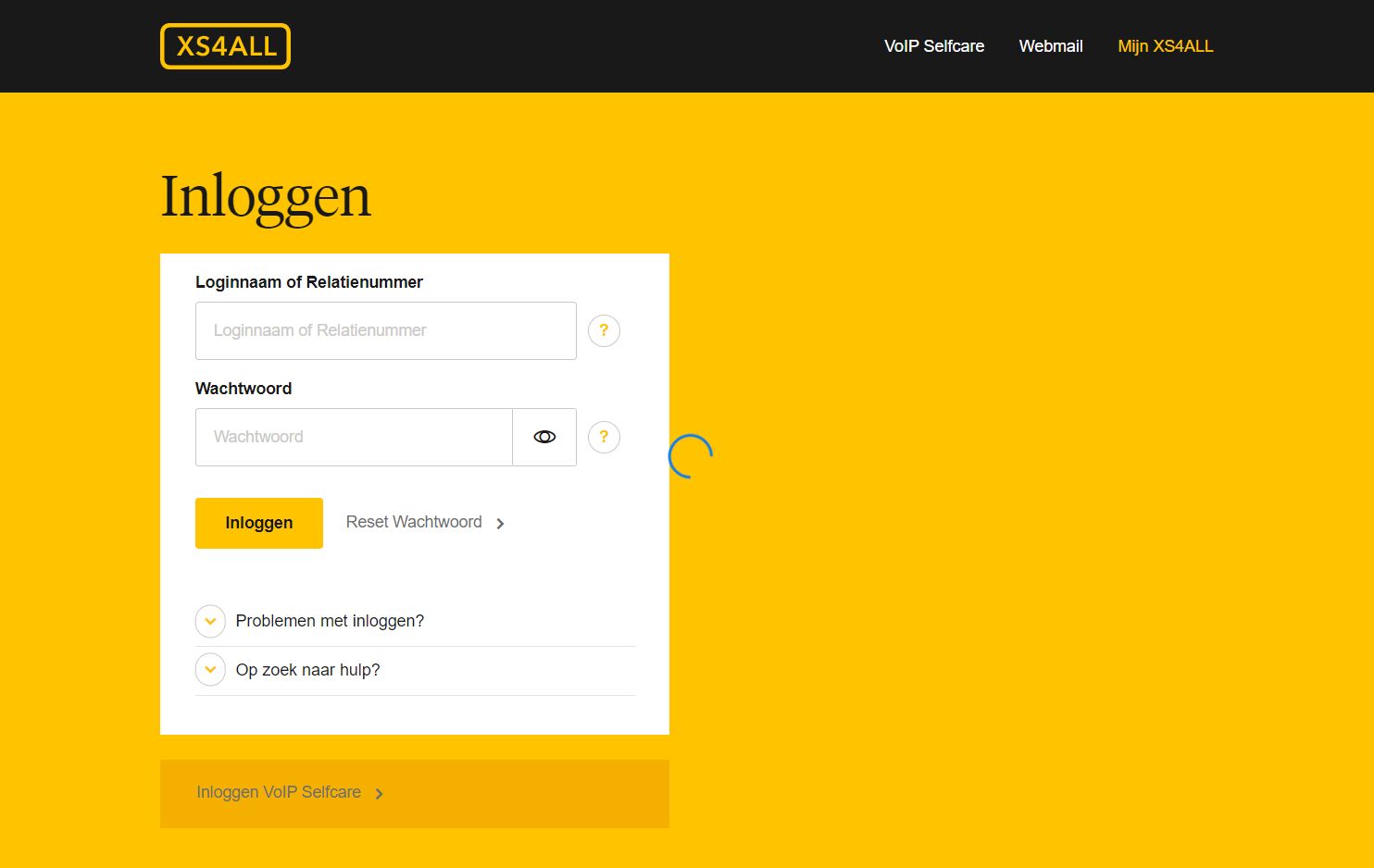Open the Webmail menu item

1051,45
